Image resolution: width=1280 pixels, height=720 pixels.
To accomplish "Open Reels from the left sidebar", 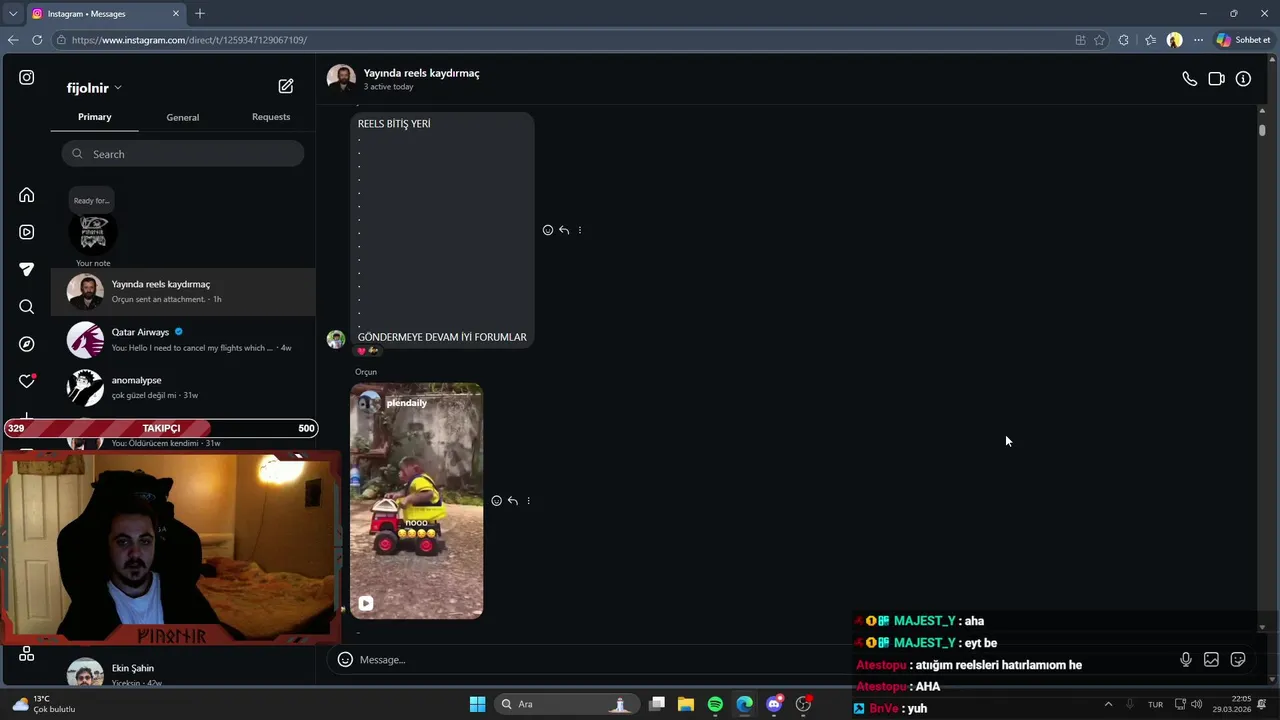I will point(27,232).
